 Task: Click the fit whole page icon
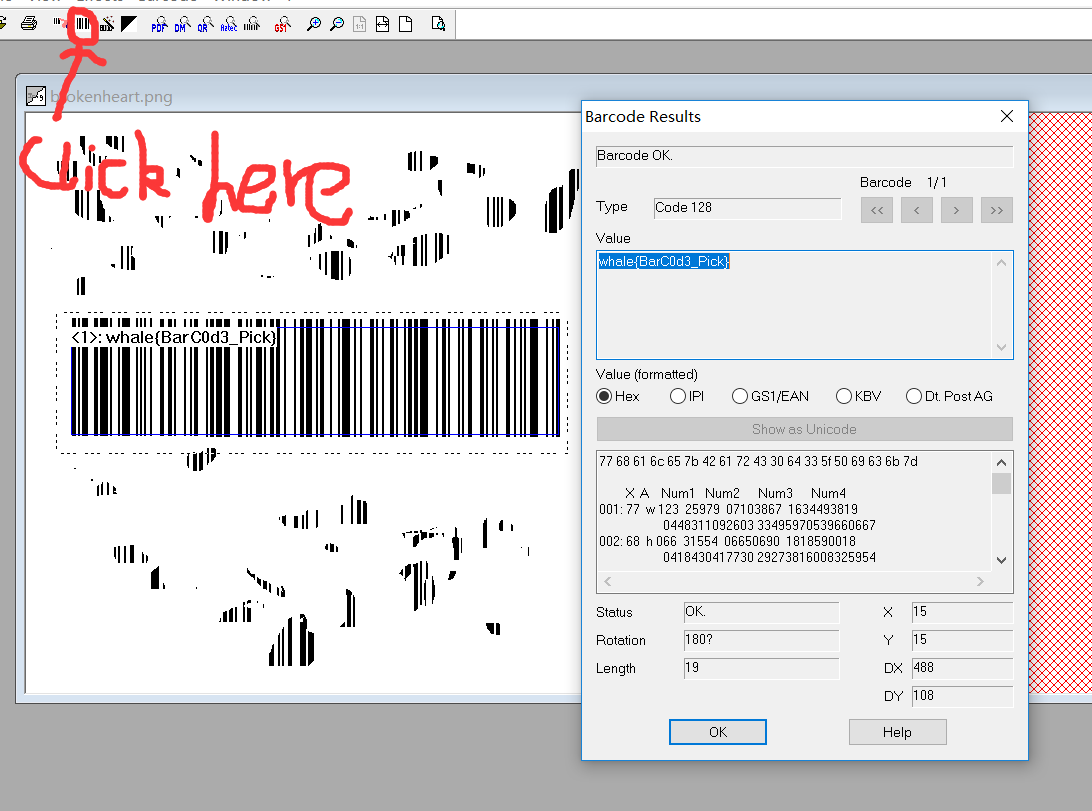click(405, 24)
